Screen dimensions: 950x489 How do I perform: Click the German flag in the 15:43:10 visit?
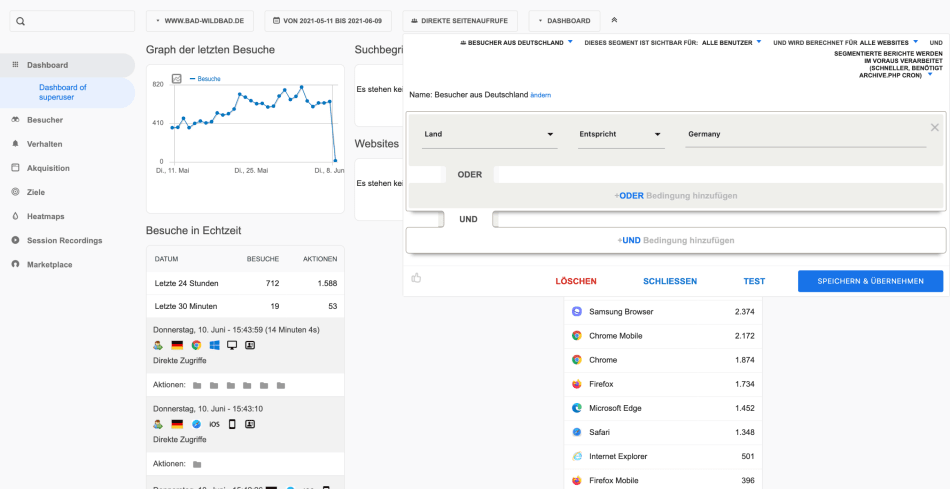pyautogui.click(x=177, y=424)
